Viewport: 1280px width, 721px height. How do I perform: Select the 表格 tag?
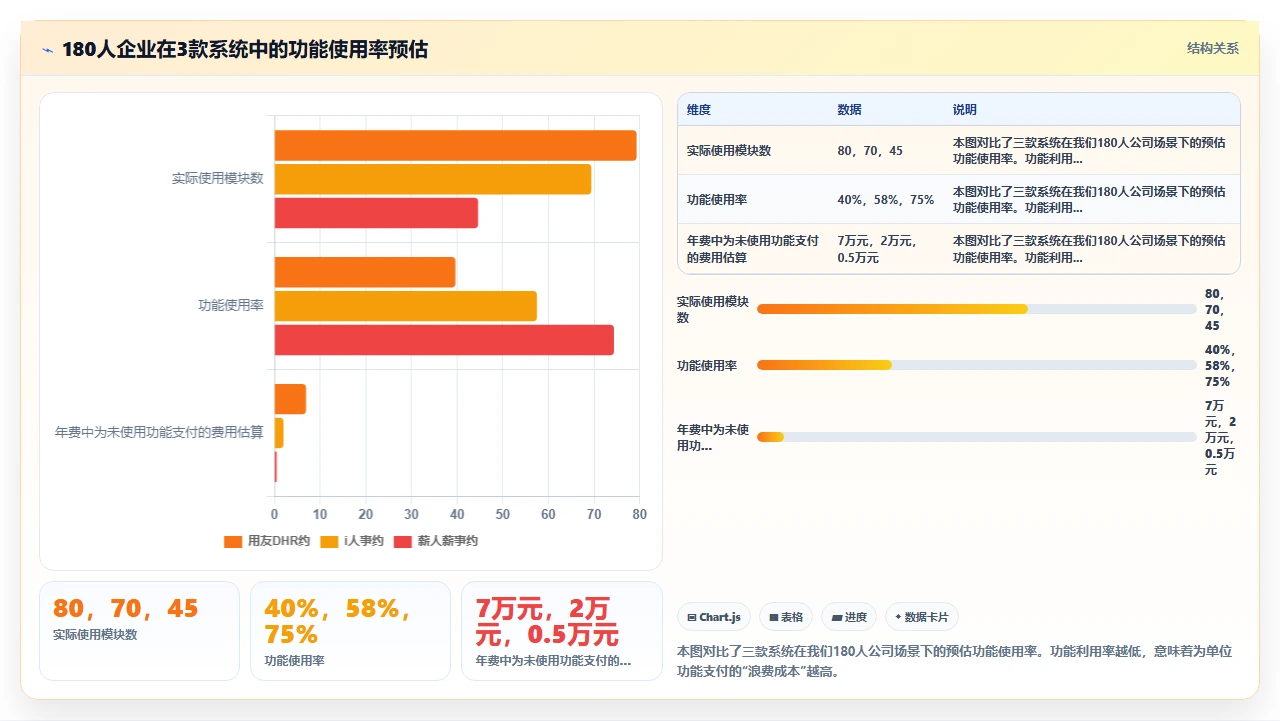(x=787, y=617)
